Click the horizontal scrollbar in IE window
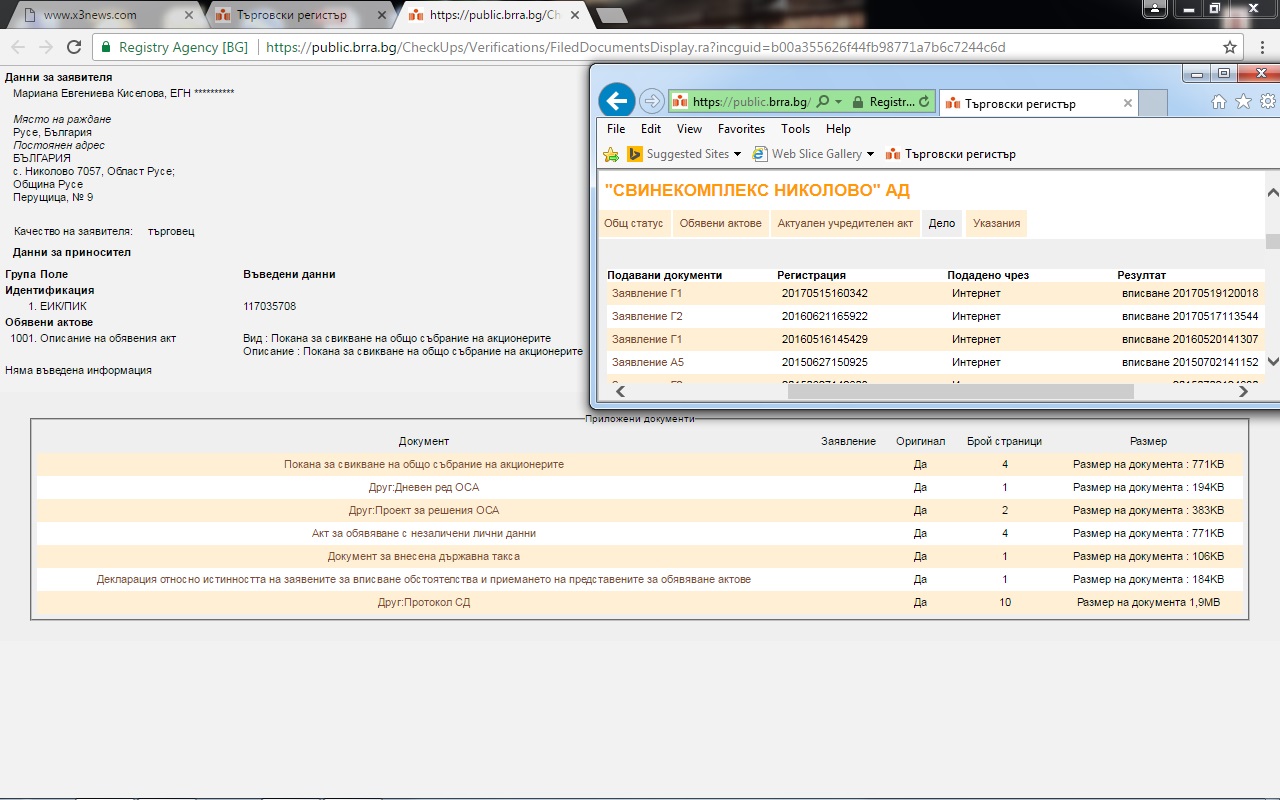Image resolution: width=1280 pixels, height=800 pixels. [960, 392]
